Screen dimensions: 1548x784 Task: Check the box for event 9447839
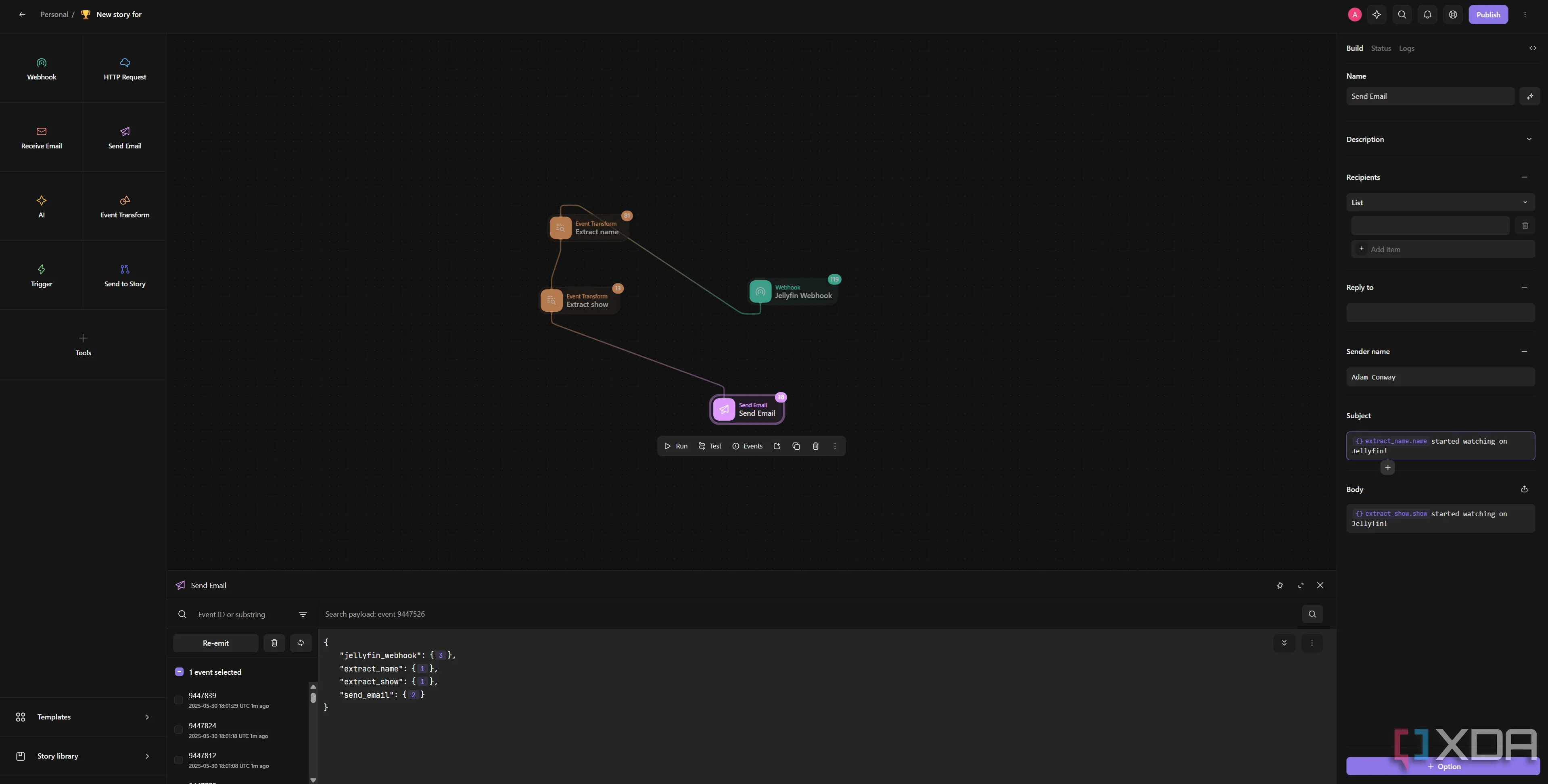pyautogui.click(x=178, y=700)
